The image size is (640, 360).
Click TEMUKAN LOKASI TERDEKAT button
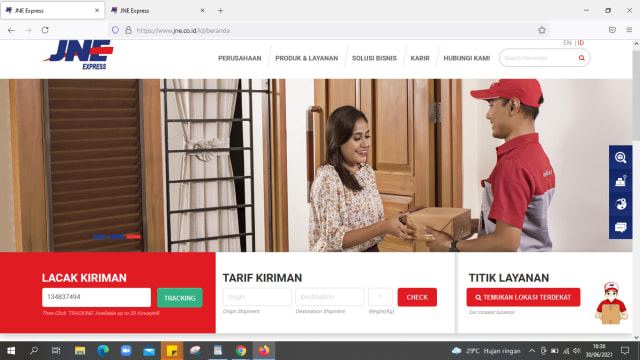(523, 297)
